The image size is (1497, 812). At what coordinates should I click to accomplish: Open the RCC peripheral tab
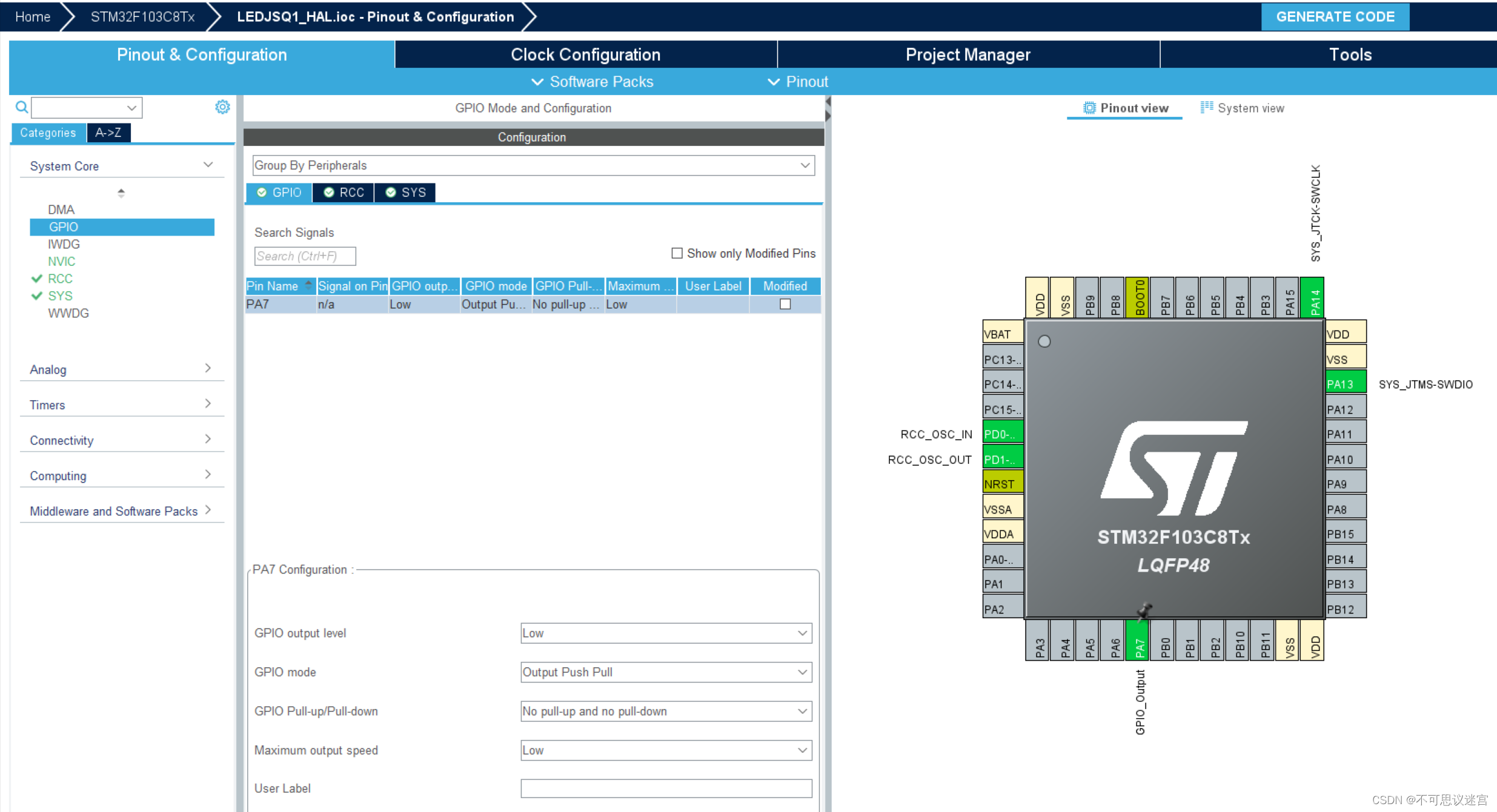[x=344, y=192]
